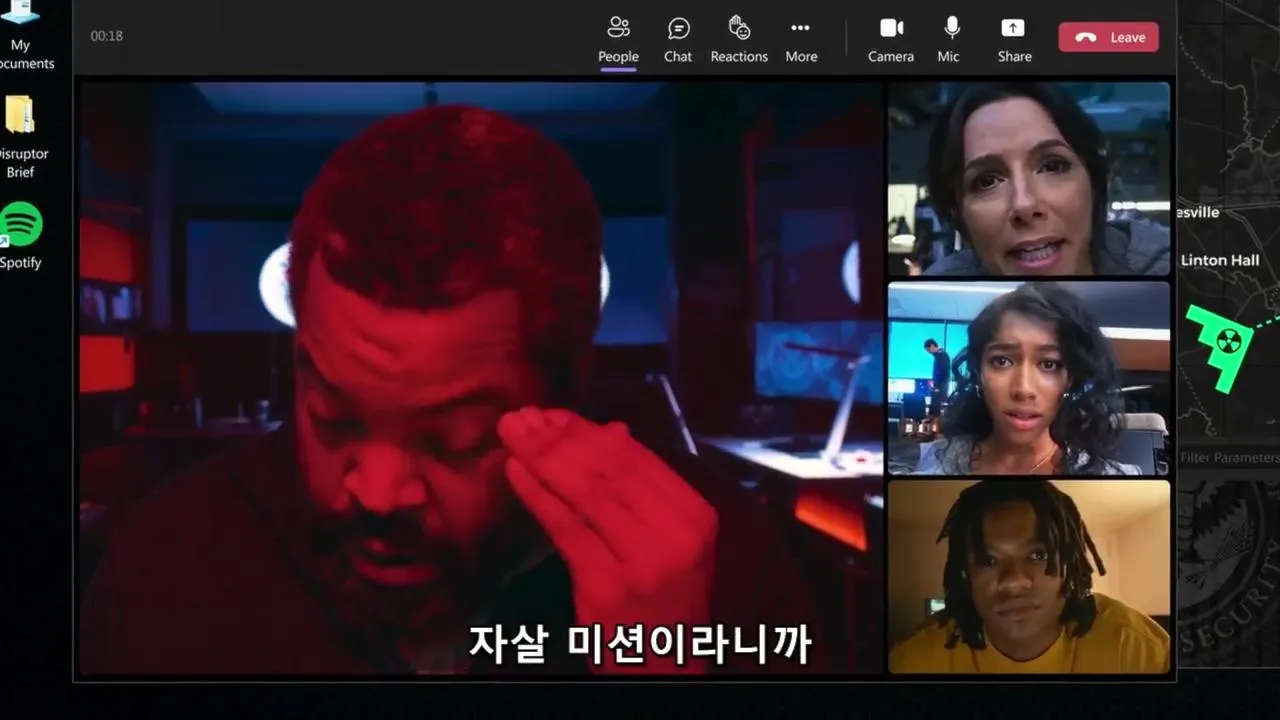Share your screen with Share button
Image resolution: width=1280 pixels, height=720 pixels.
click(1014, 40)
